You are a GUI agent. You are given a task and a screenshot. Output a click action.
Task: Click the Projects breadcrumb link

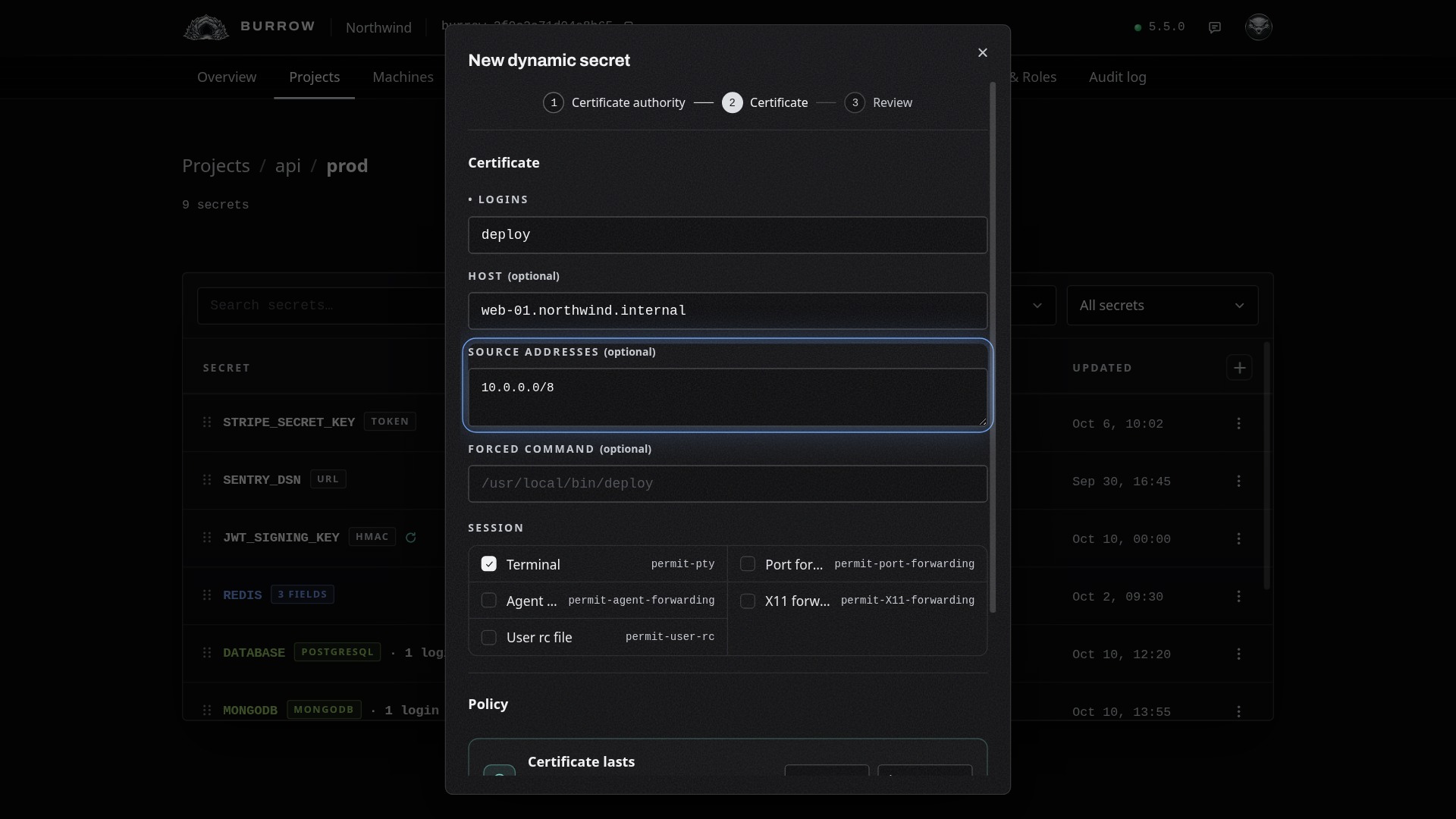[x=216, y=166]
